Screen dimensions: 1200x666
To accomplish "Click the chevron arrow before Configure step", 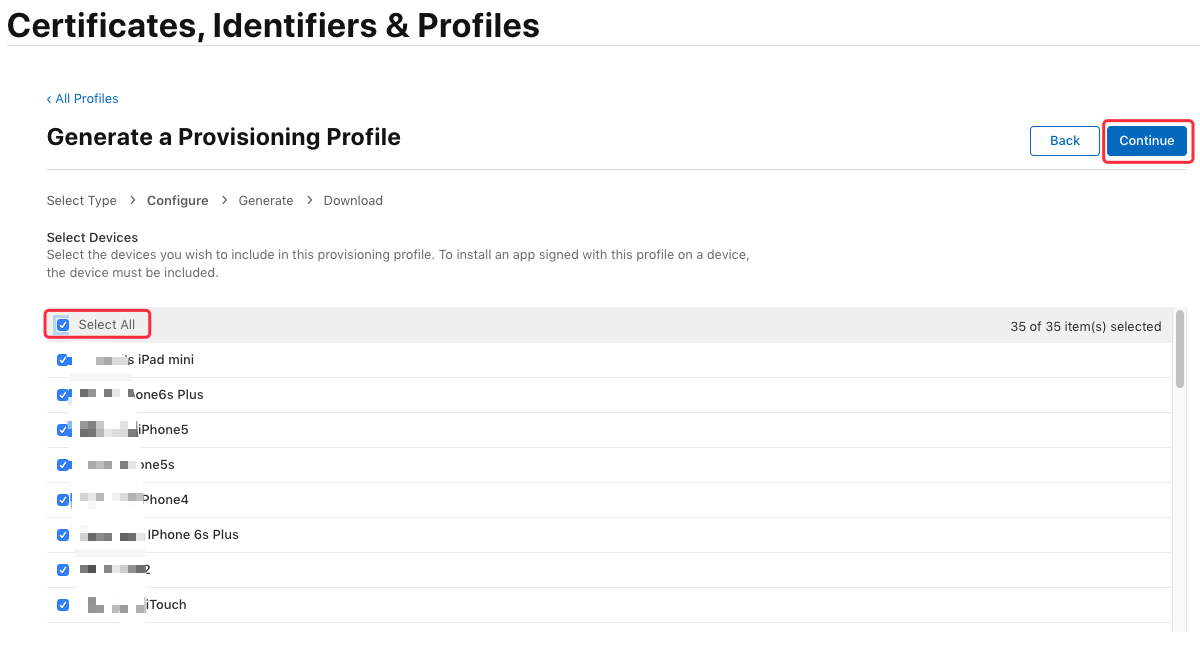I will point(132,201).
